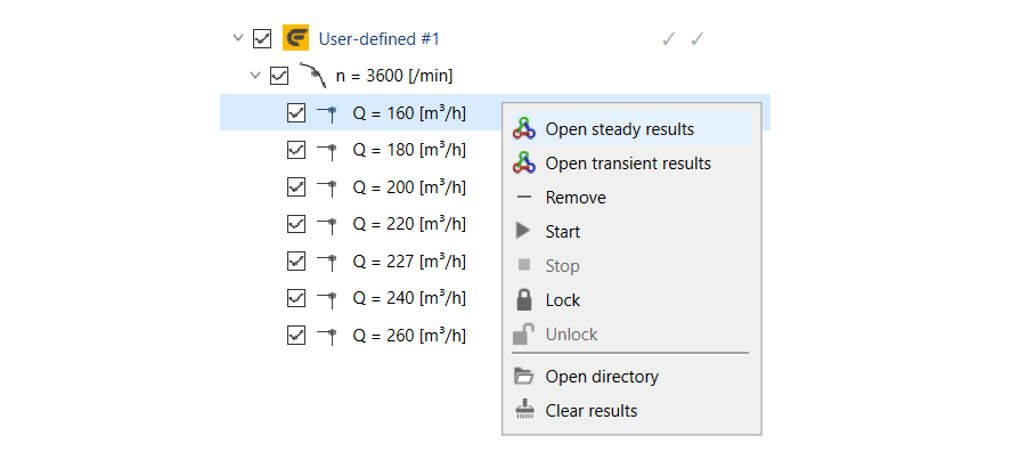Viewport: 1033px width, 462px height.
Task: Click the molecule icon beside Open transient results
Action: click(524, 163)
